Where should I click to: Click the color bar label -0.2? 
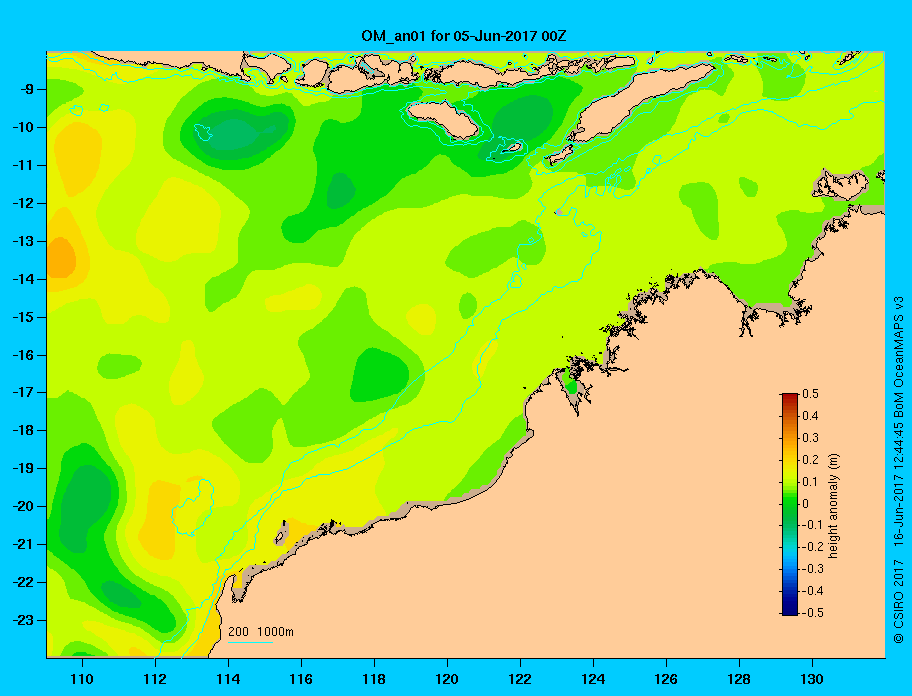click(x=813, y=547)
